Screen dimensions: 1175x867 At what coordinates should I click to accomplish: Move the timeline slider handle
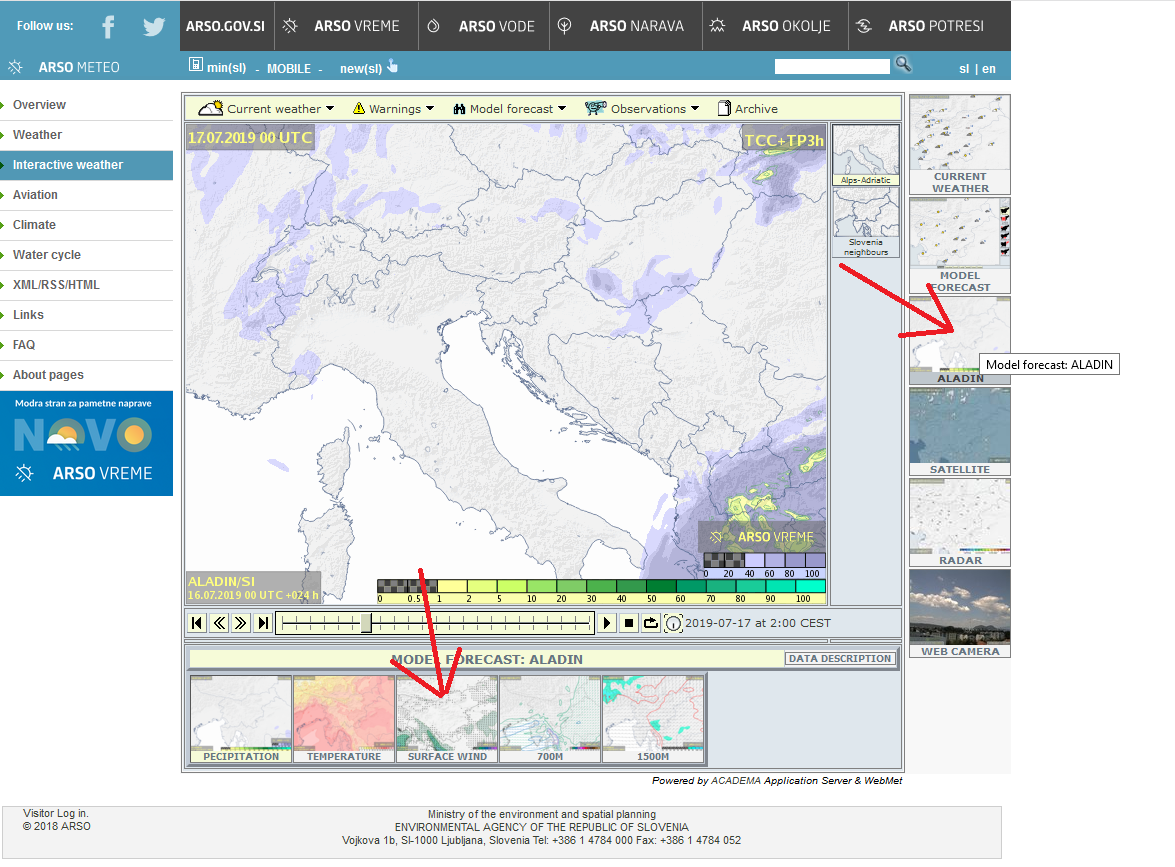pyautogui.click(x=366, y=623)
